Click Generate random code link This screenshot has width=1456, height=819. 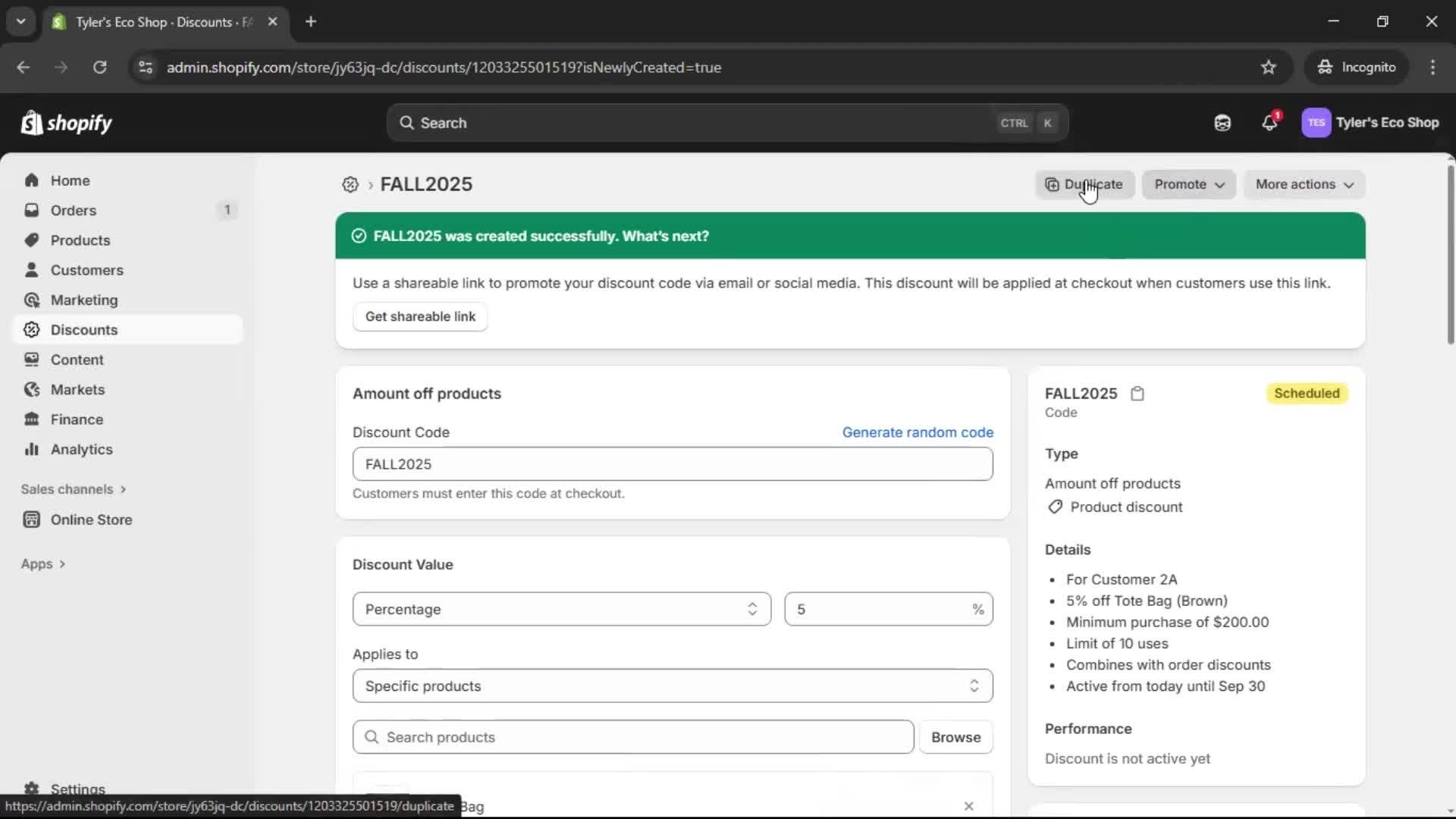point(918,431)
